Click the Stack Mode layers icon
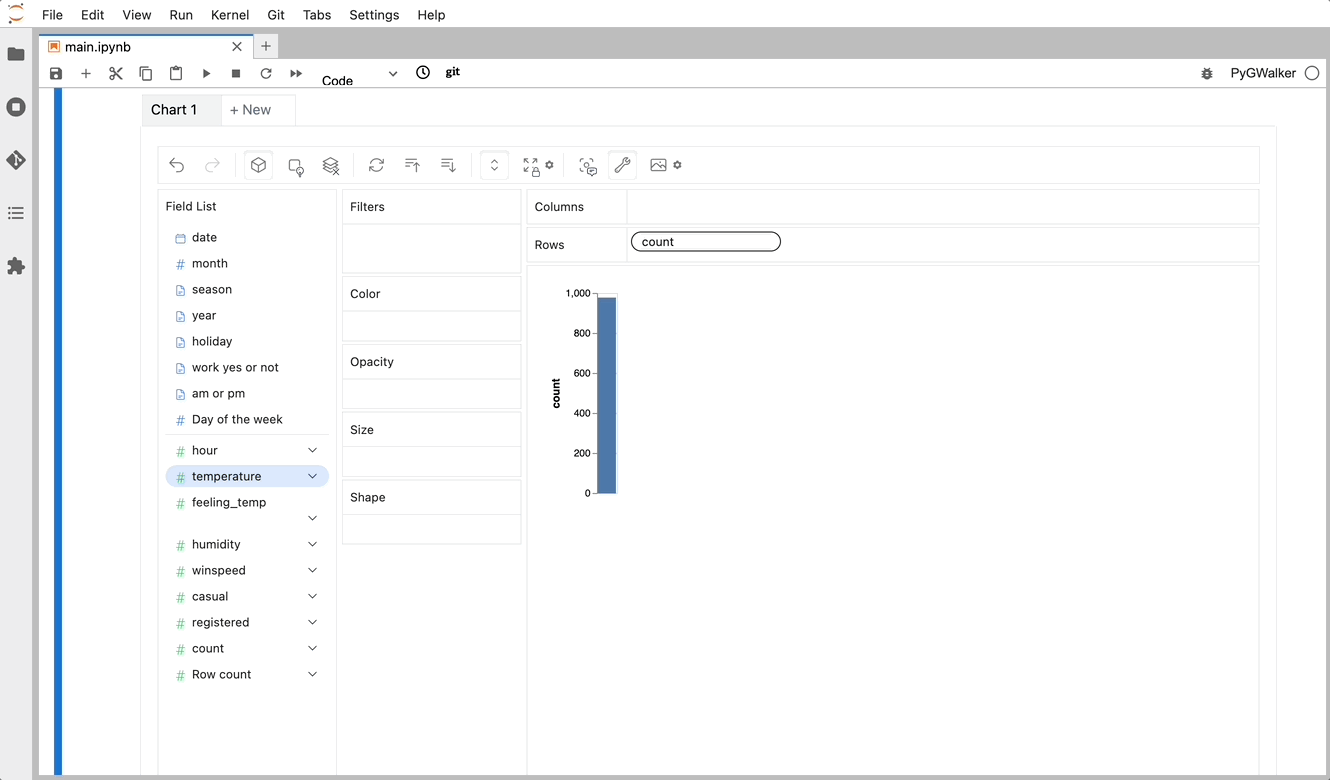 point(330,165)
